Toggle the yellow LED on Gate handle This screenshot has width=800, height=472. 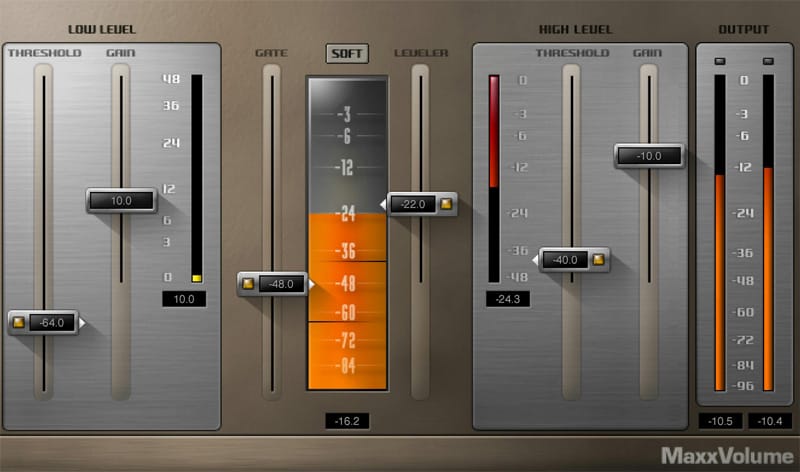tap(248, 284)
